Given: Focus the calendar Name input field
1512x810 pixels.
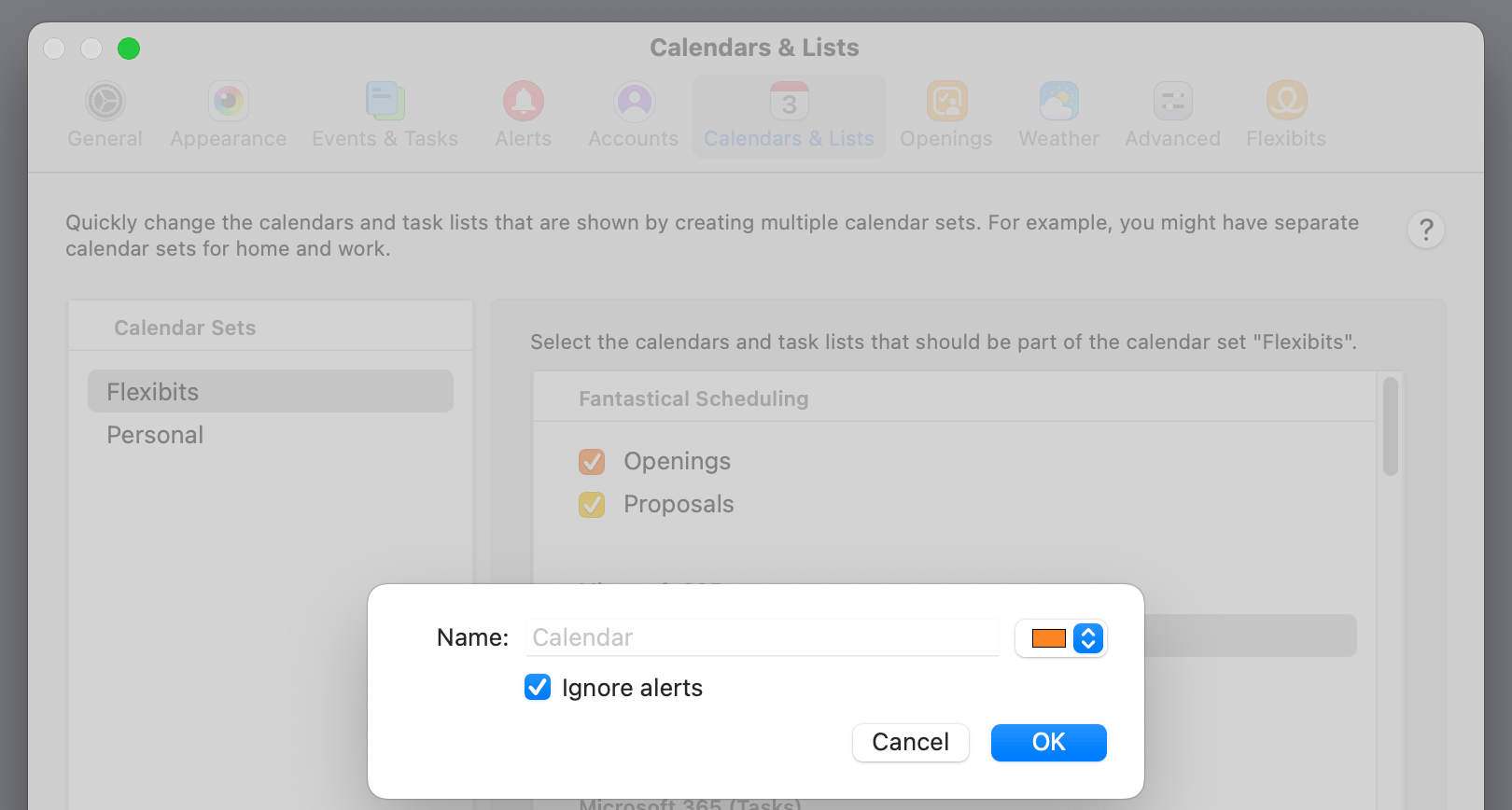Looking at the screenshot, I should tap(763, 637).
